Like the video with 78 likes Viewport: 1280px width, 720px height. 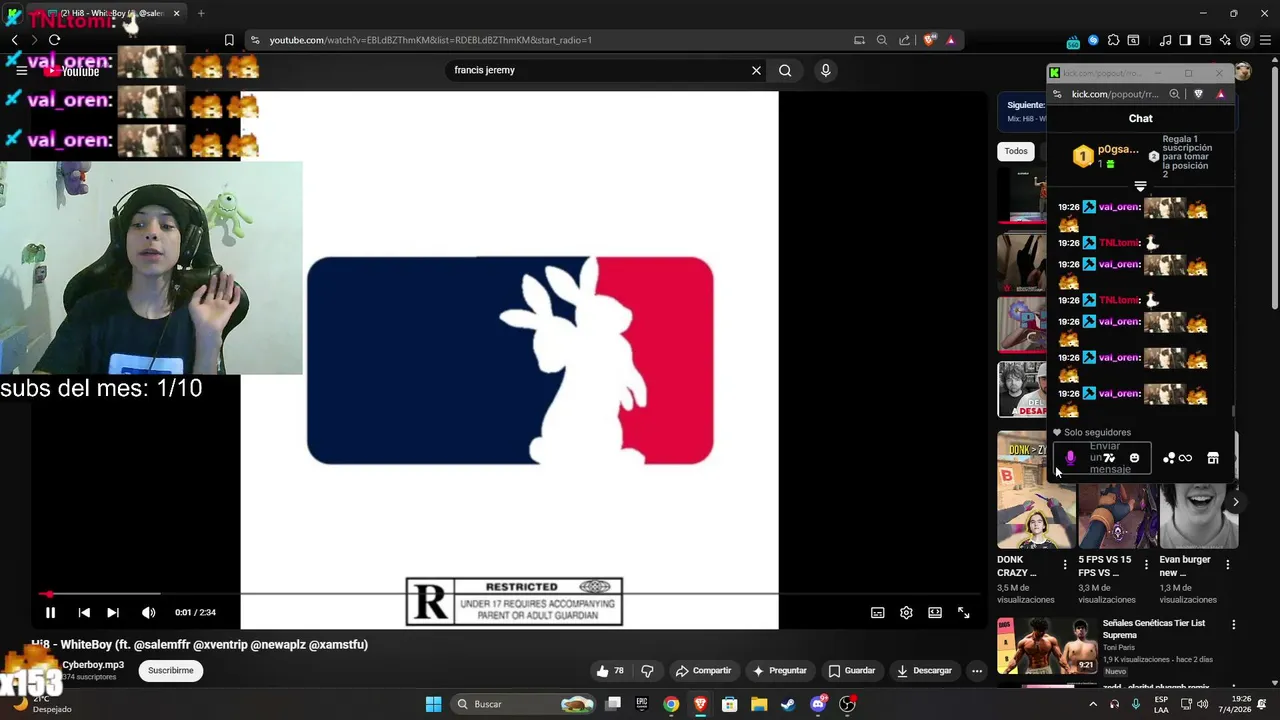coord(610,671)
